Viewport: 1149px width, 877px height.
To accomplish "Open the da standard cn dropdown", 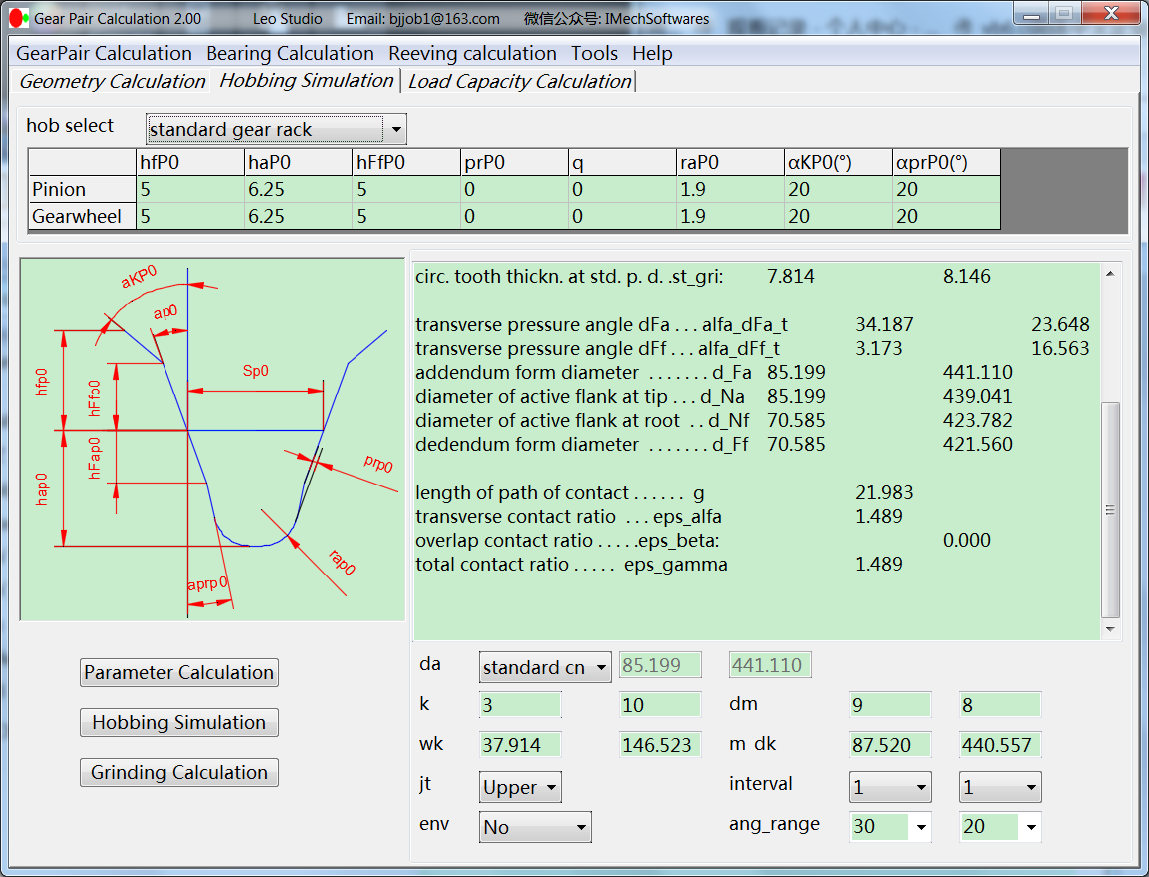I will pos(545,667).
